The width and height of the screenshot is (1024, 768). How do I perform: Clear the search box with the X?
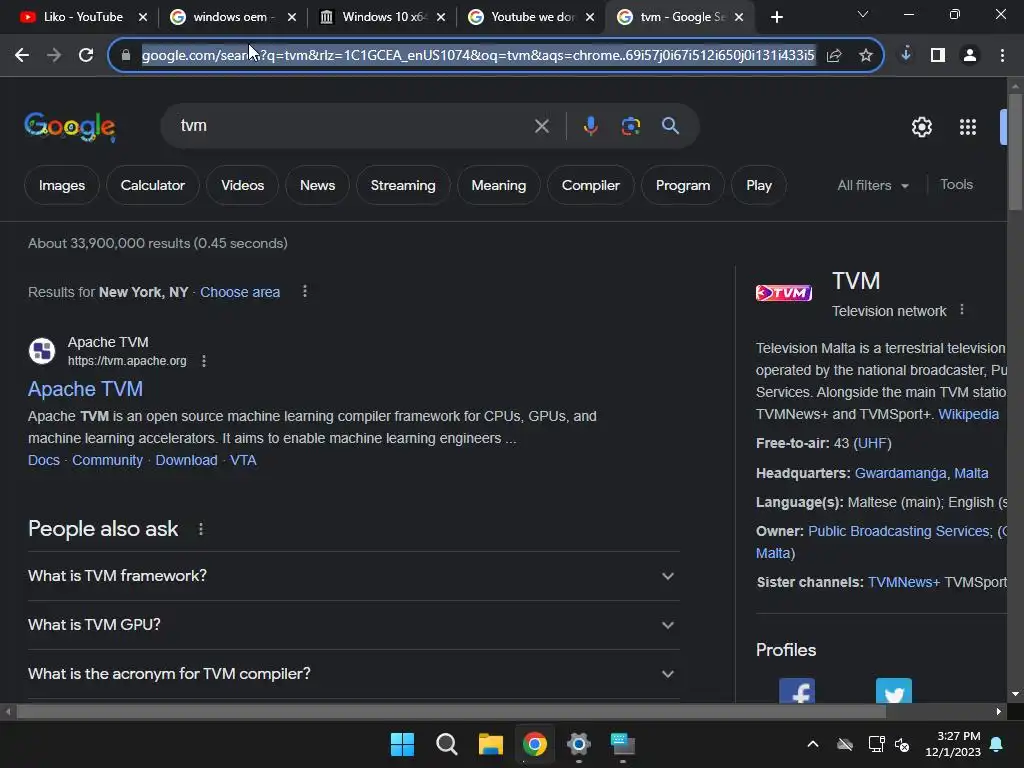541,126
